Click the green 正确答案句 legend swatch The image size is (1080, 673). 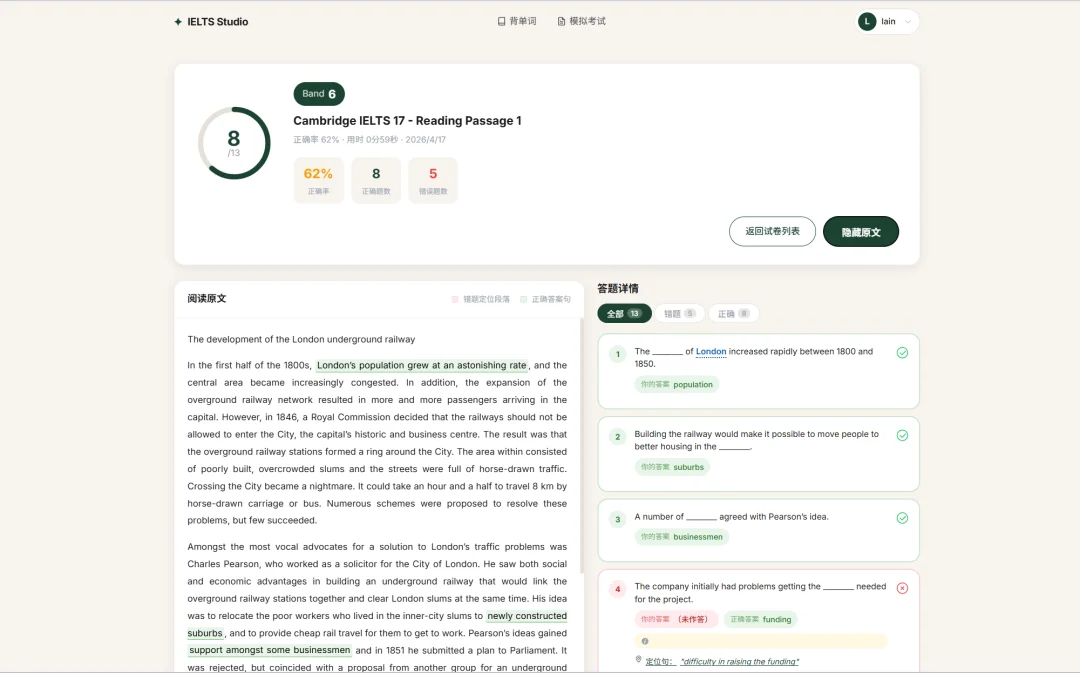click(x=523, y=299)
